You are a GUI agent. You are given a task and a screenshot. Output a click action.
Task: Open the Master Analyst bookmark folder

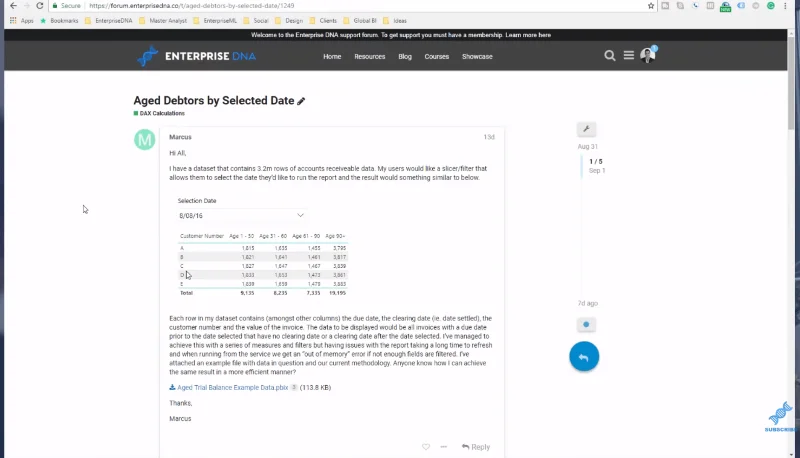coord(163,21)
